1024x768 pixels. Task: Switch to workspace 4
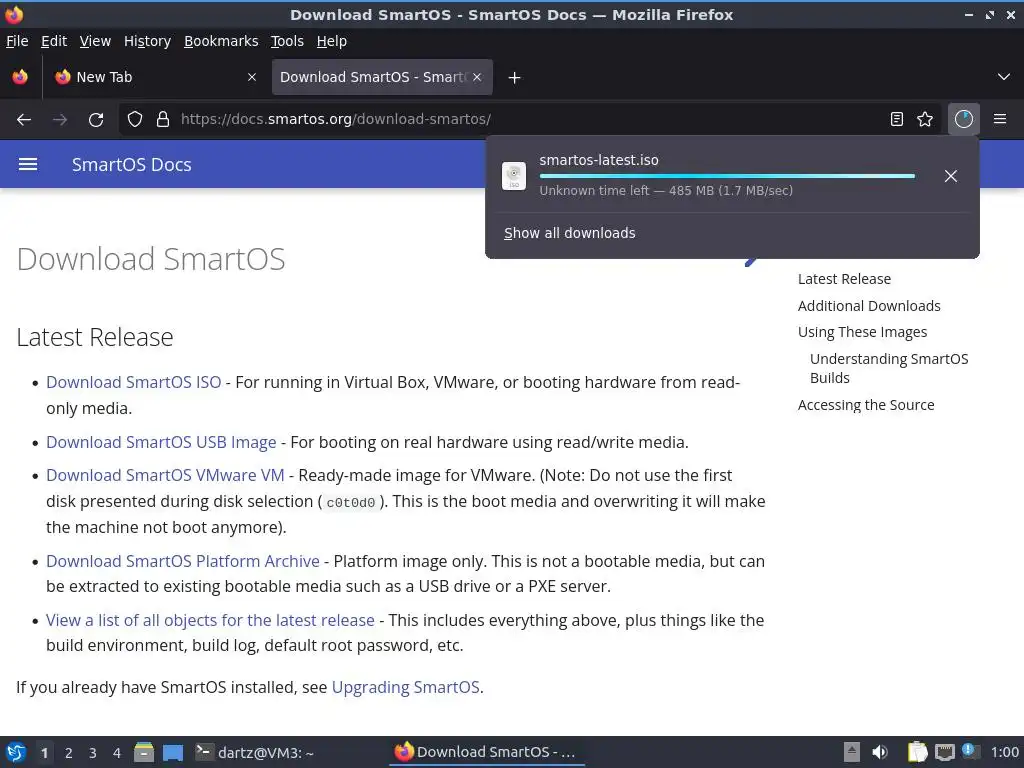[x=117, y=753]
